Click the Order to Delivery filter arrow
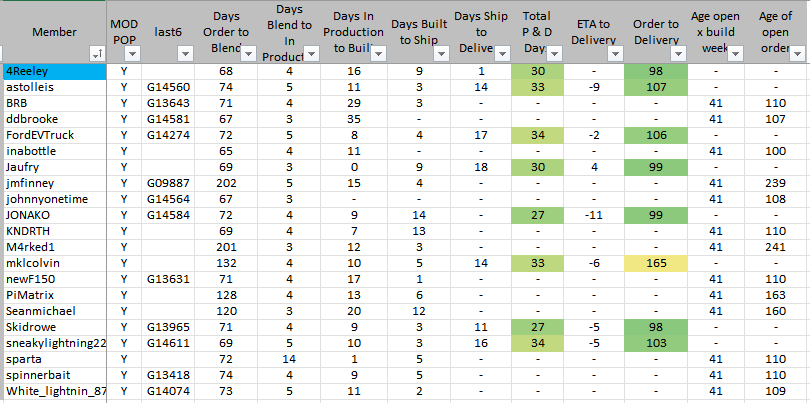 pos(679,53)
